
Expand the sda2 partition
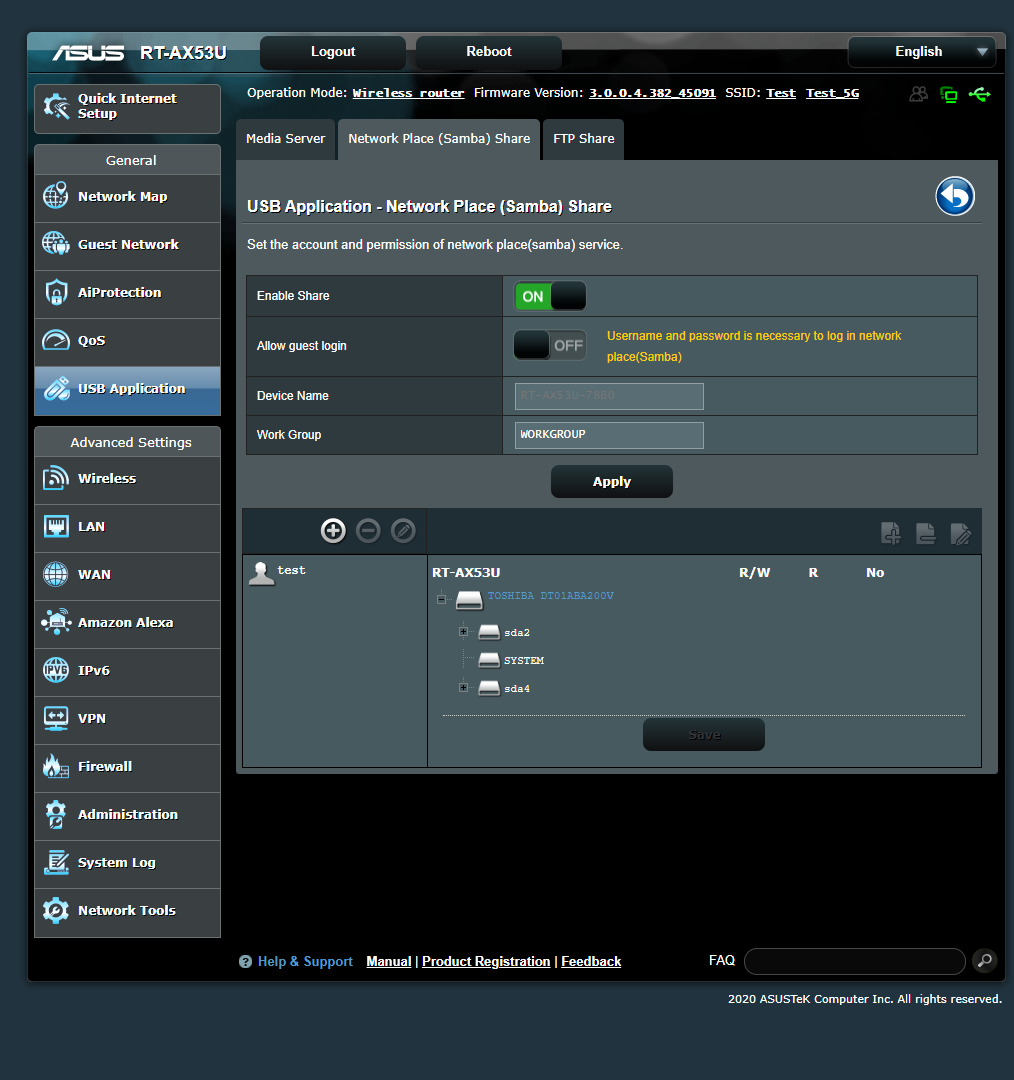coord(464,632)
